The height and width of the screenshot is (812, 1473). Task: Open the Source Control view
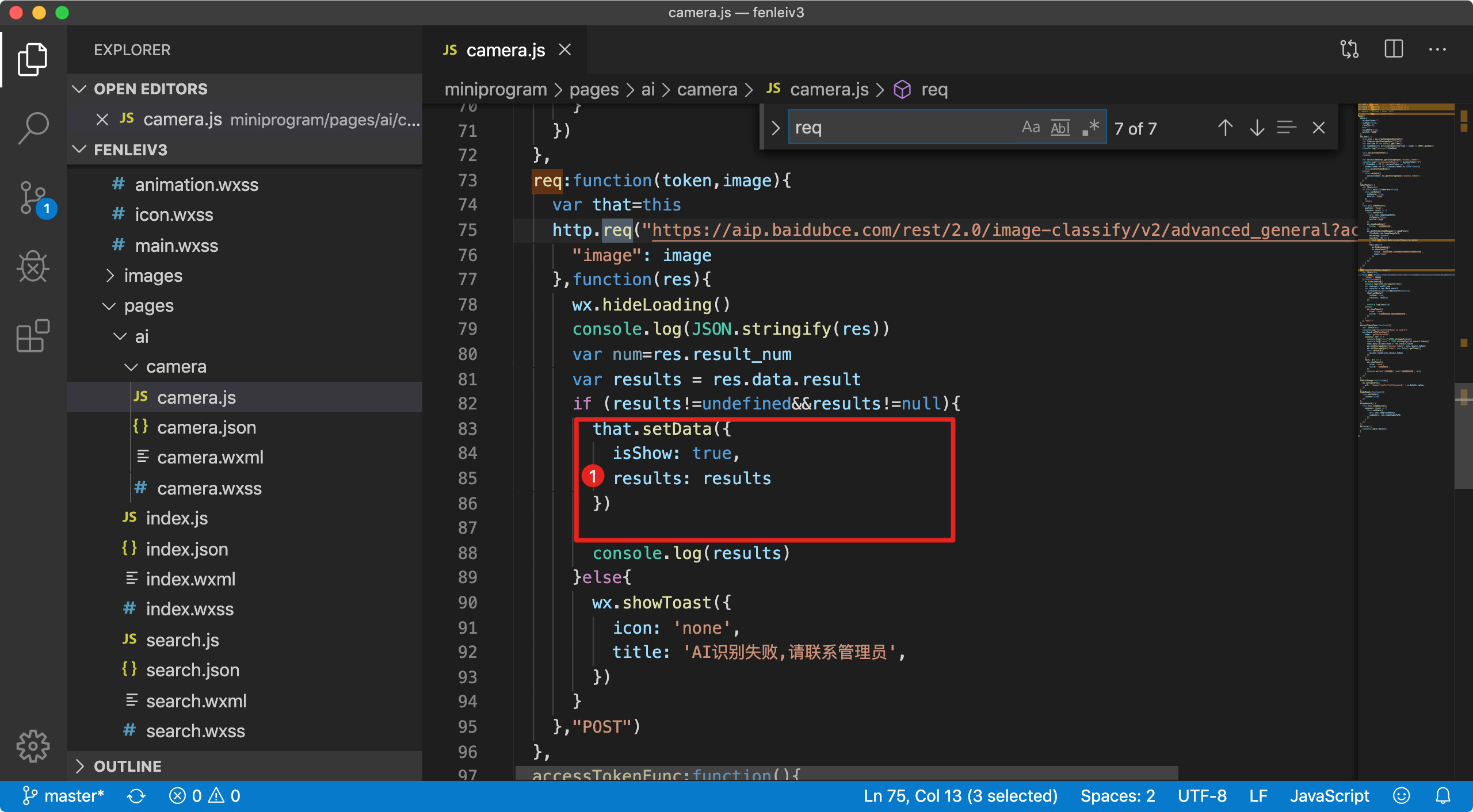[33, 198]
